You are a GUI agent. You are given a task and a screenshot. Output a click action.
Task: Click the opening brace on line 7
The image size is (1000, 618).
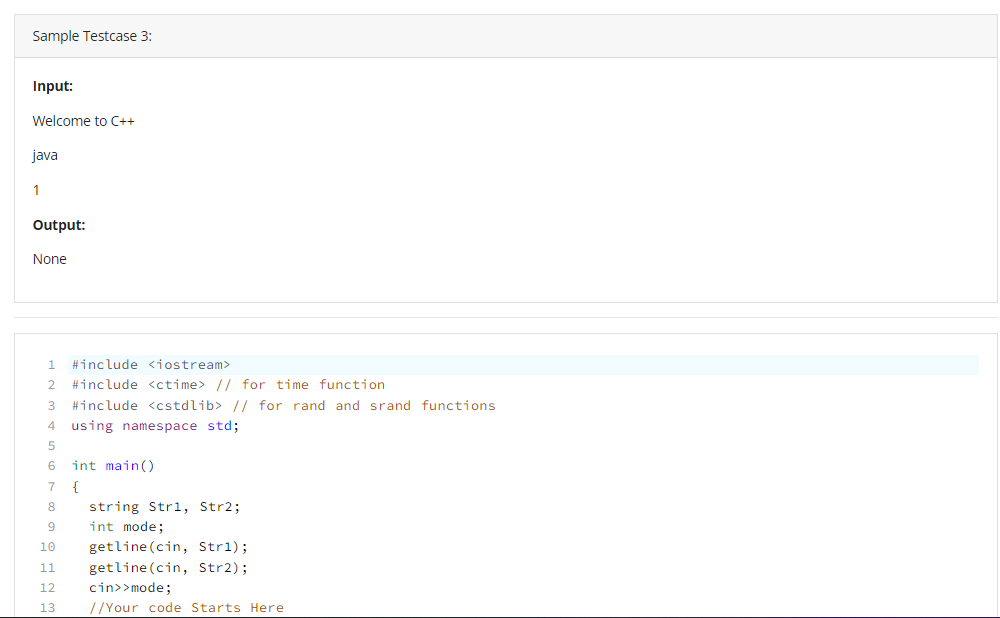click(x=74, y=486)
